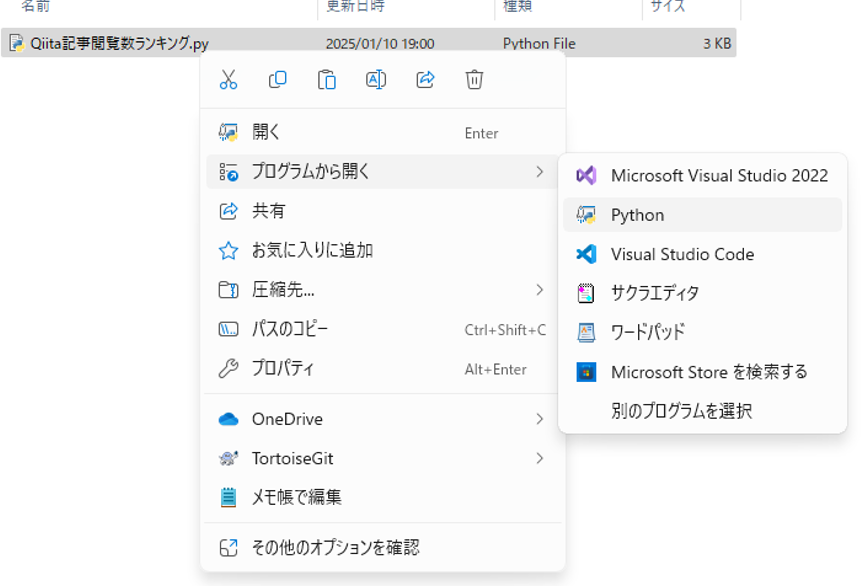Open プロパティ from context menu
Viewport: 865px width, 586px height.
point(382,369)
